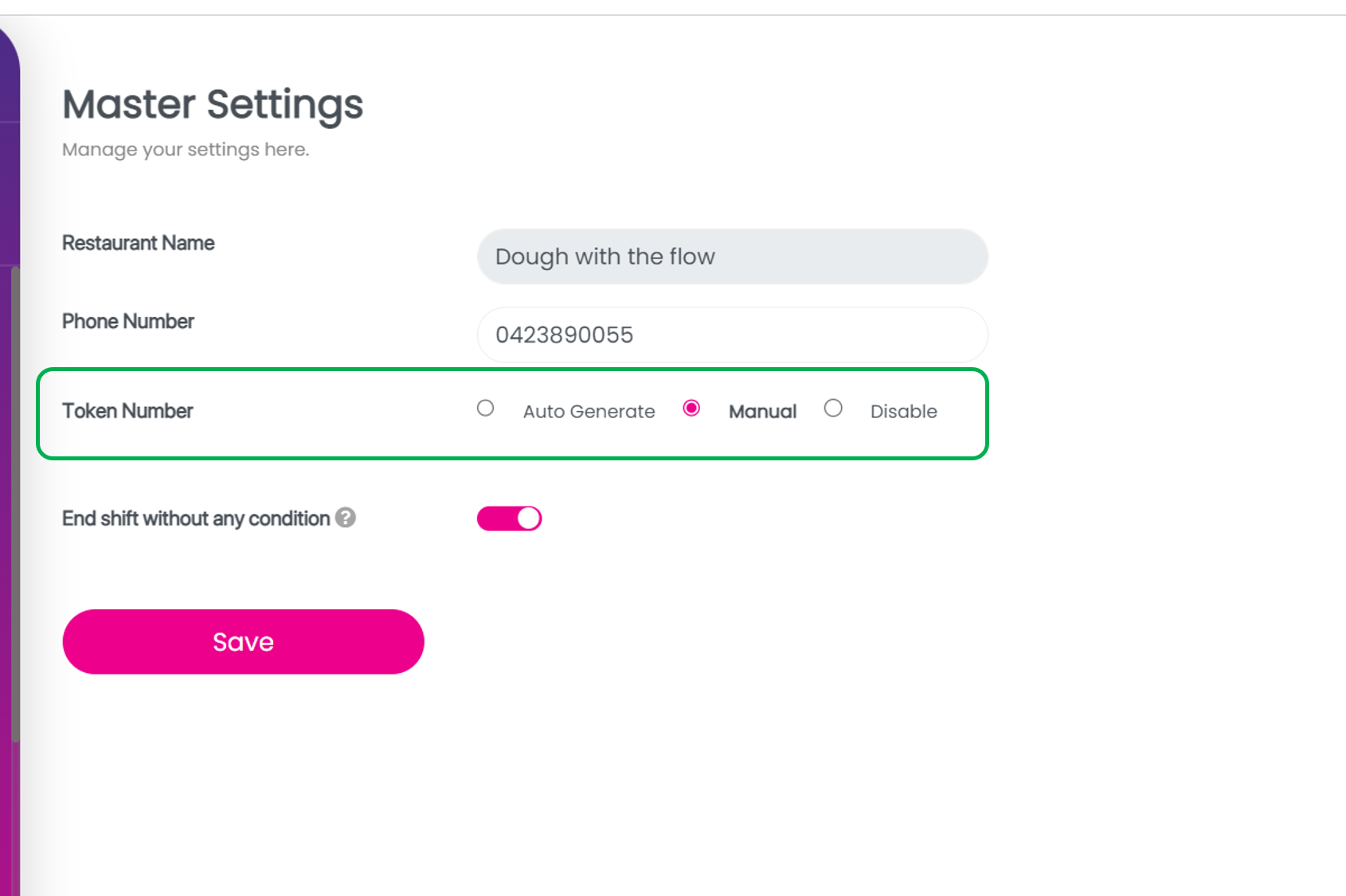Click the help icon next to End shift
This screenshot has height=896, width=1346.
pyautogui.click(x=346, y=518)
